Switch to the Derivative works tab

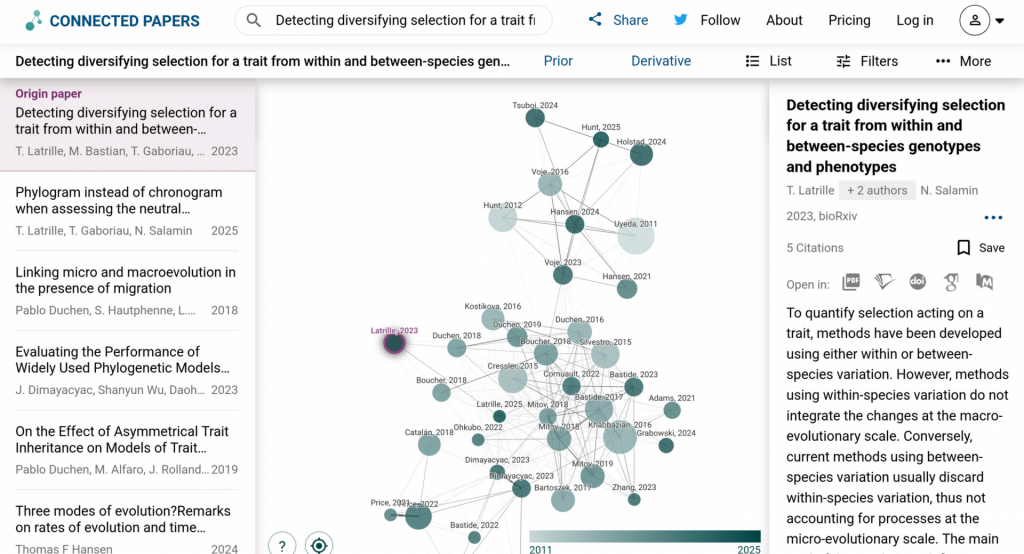coord(661,61)
